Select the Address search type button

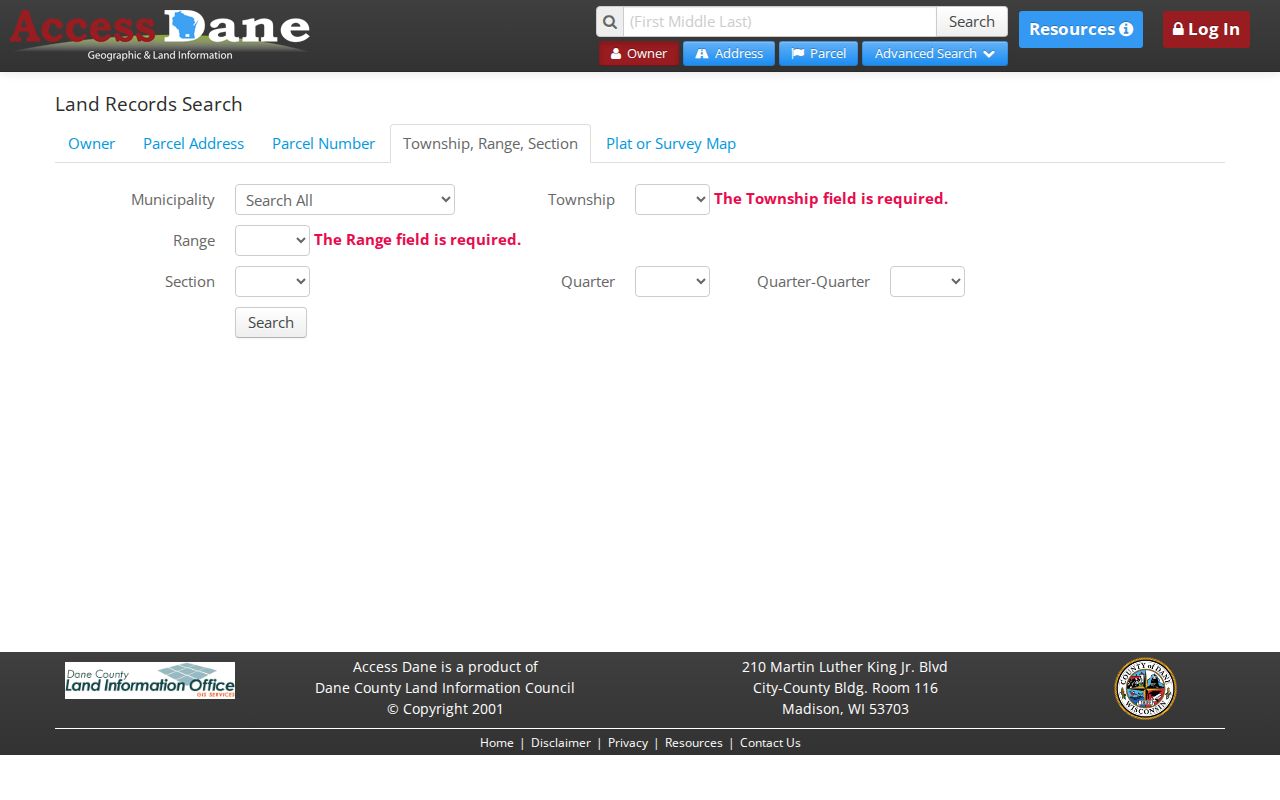(x=729, y=54)
